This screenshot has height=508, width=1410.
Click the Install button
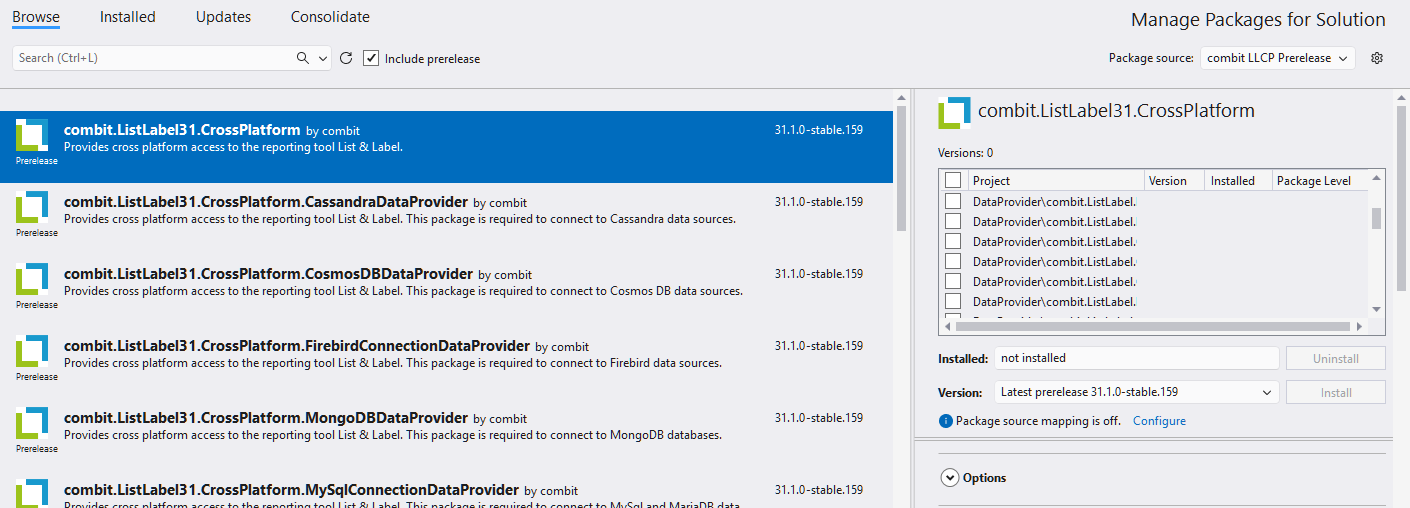(x=1335, y=393)
